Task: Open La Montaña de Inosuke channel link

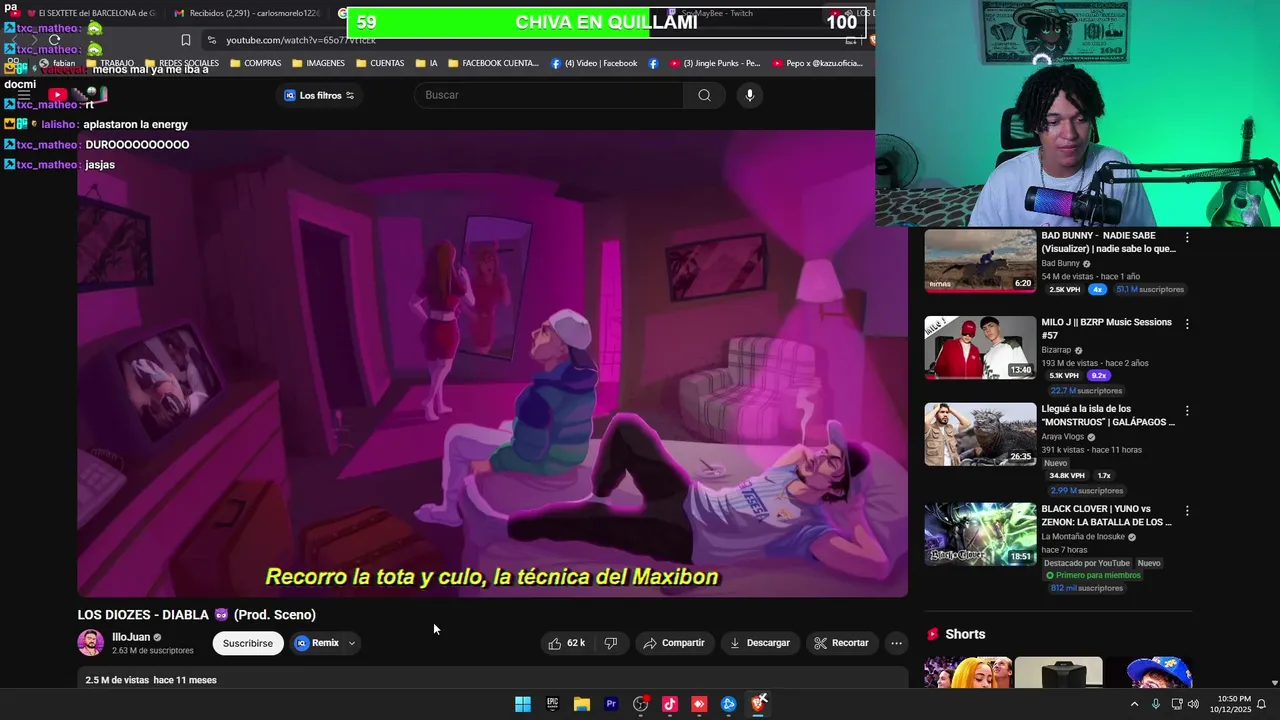Action: [1084, 537]
